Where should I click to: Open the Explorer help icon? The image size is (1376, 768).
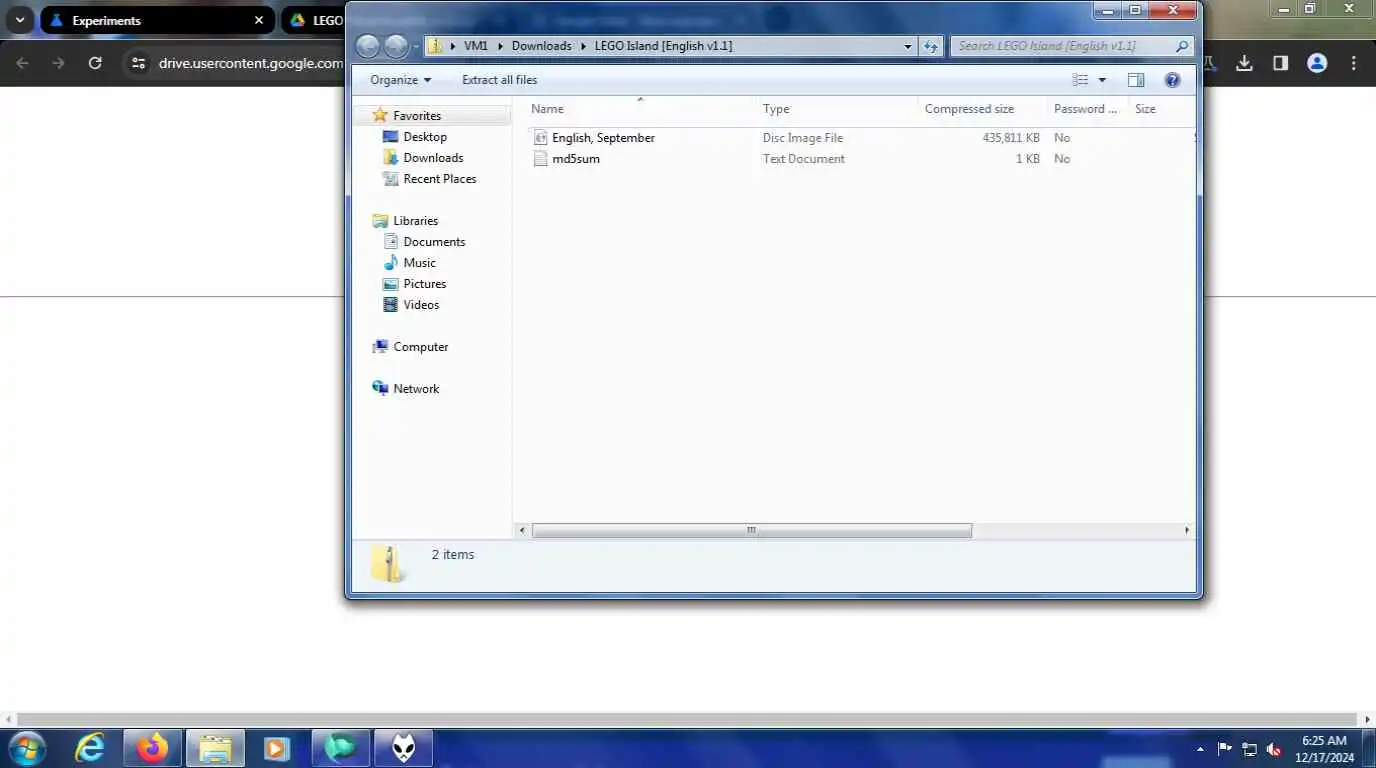1173,80
